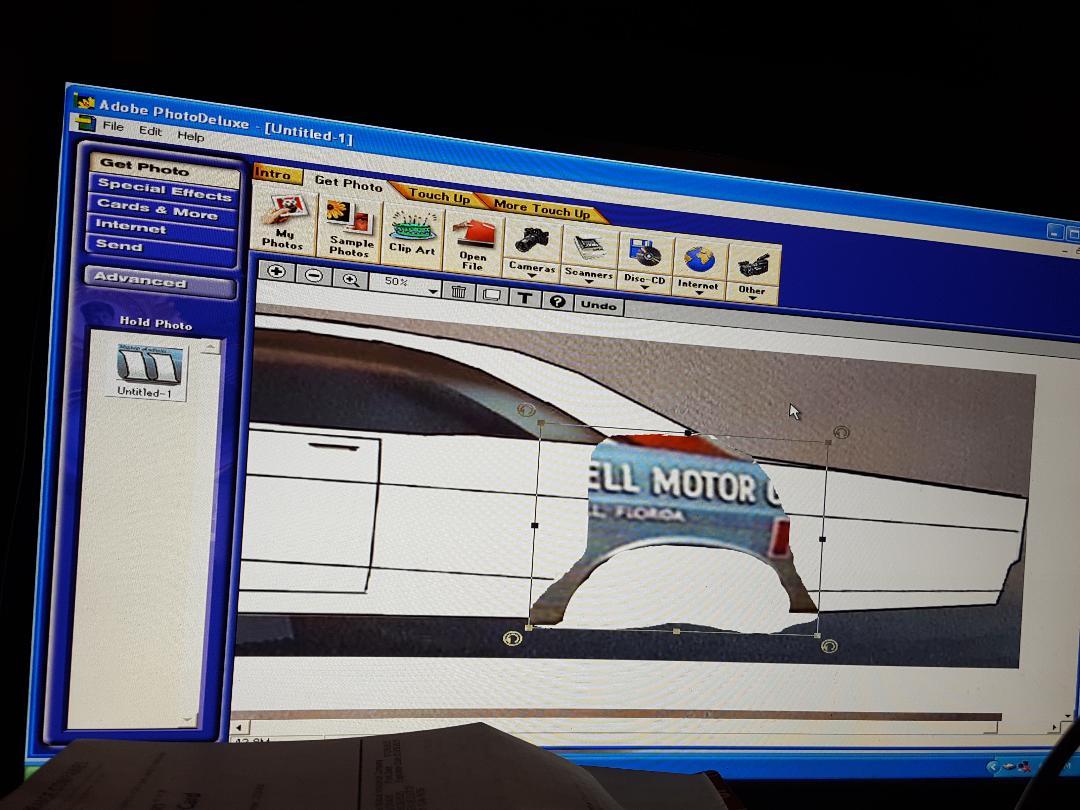The width and height of the screenshot is (1080, 810).
Task: Click the Other video camera icon
Action: [752, 266]
